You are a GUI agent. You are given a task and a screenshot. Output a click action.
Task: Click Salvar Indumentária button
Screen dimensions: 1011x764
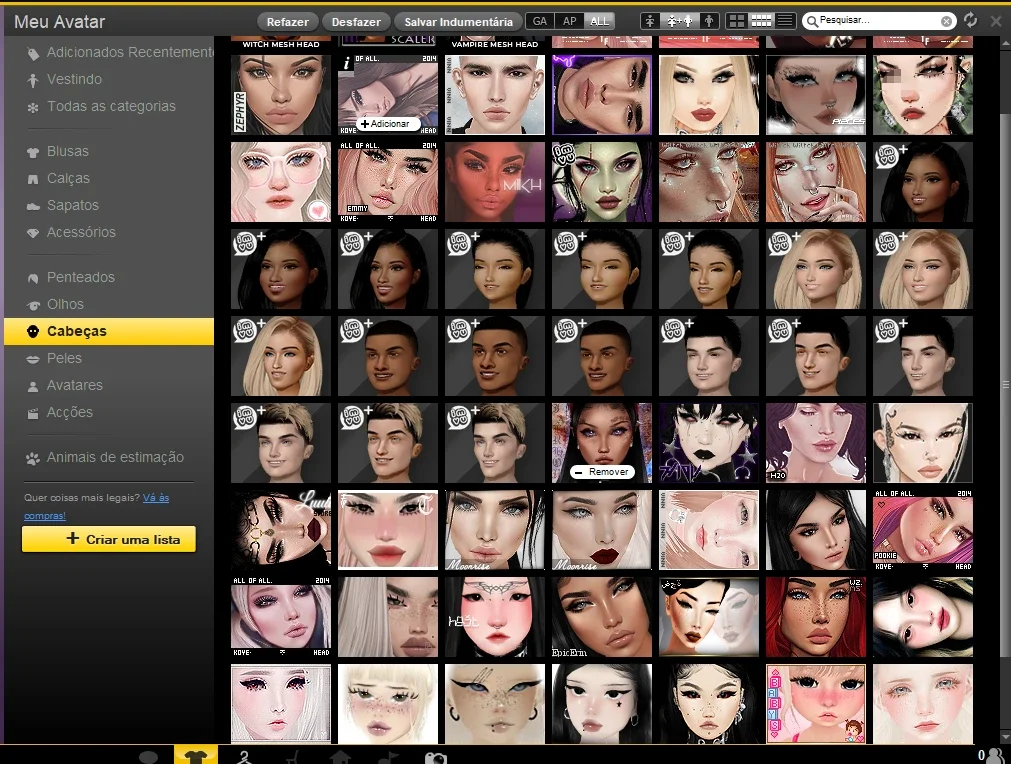click(458, 21)
